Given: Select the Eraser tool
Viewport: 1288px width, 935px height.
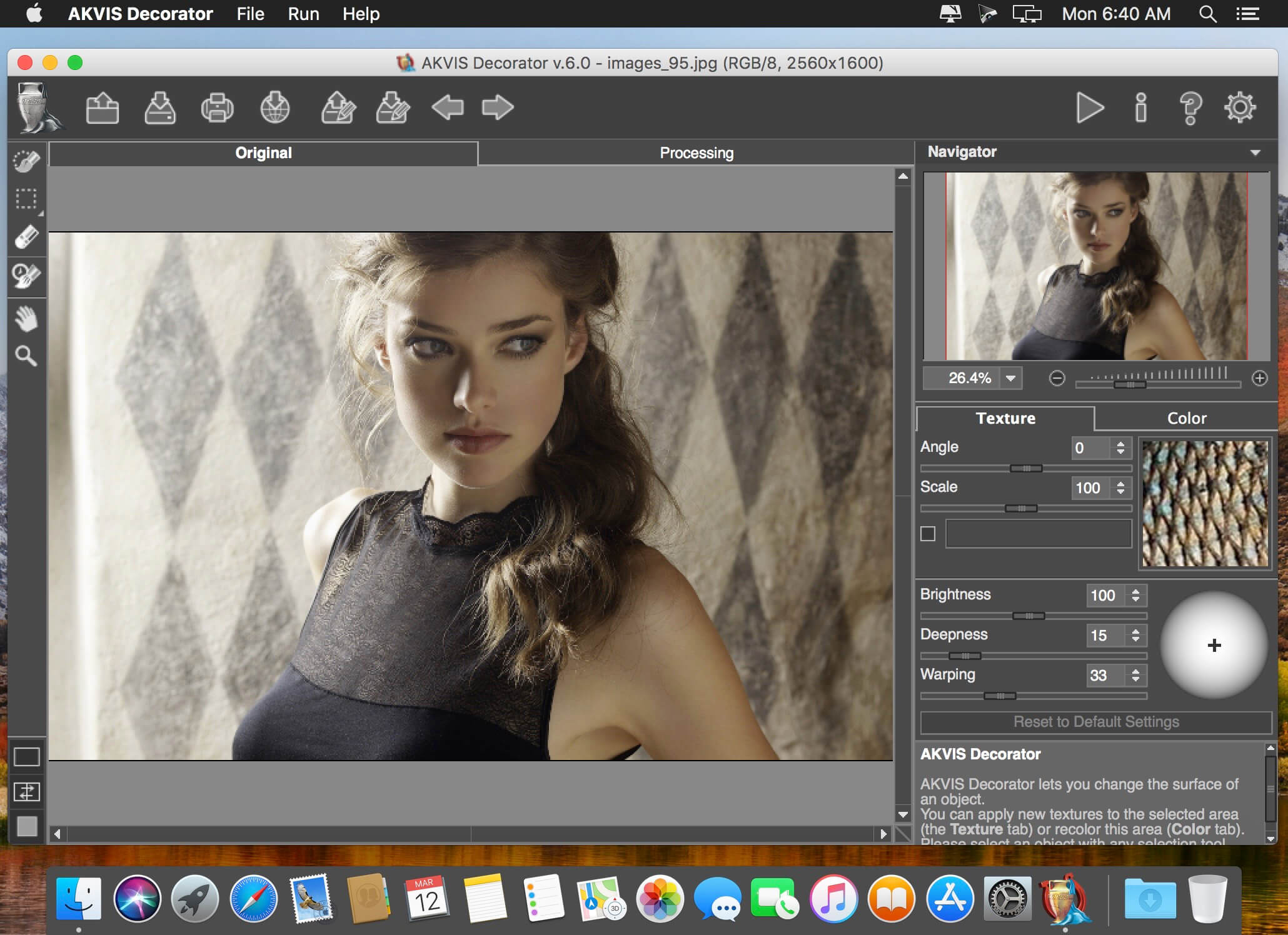Looking at the screenshot, I should tap(26, 237).
